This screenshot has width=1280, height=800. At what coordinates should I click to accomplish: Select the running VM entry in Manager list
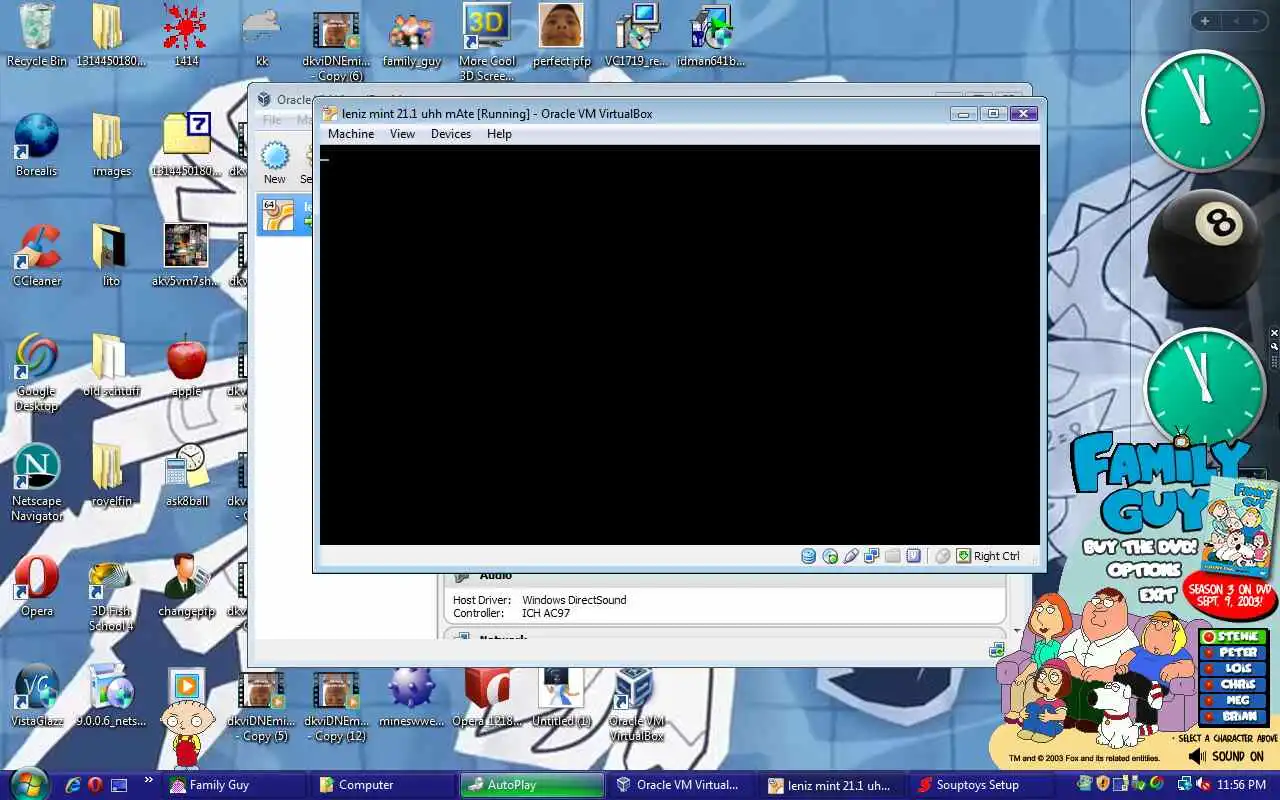pos(285,216)
